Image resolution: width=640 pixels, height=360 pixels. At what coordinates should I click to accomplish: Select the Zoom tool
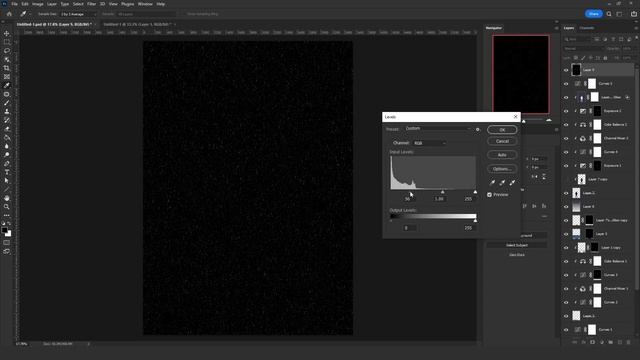(x=7, y=207)
